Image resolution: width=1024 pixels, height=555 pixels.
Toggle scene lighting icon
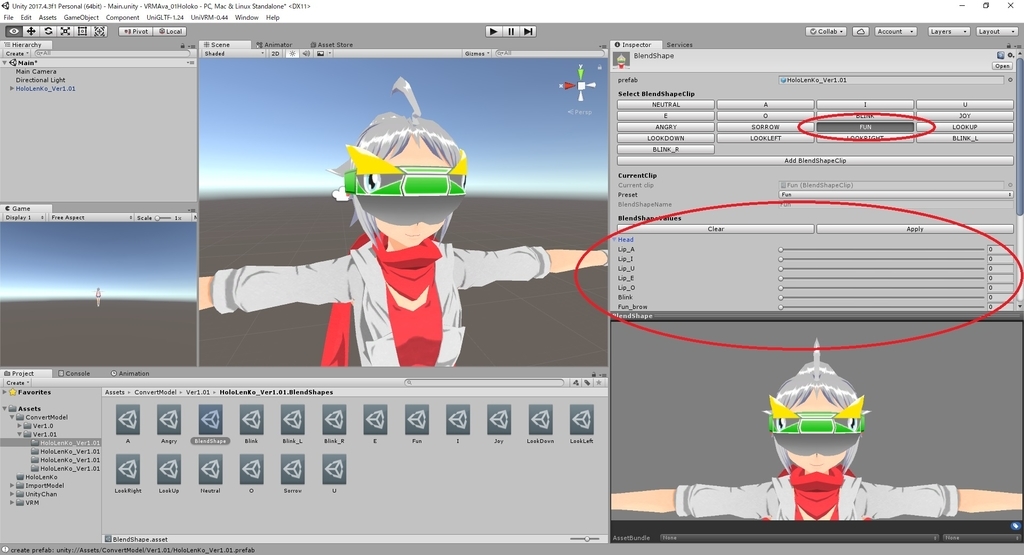(292, 54)
